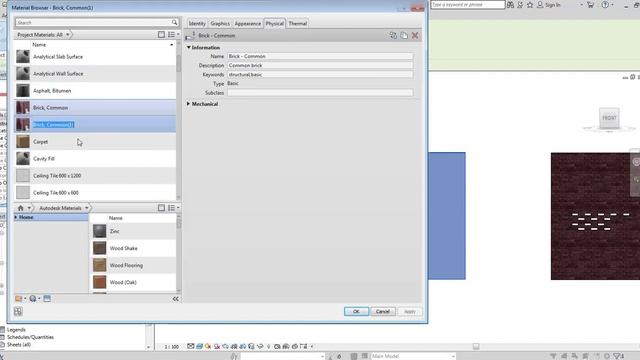Open Autodesk Exchange shopping cart icon
The width and height of the screenshot is (640, 360).
pos(590,5)
